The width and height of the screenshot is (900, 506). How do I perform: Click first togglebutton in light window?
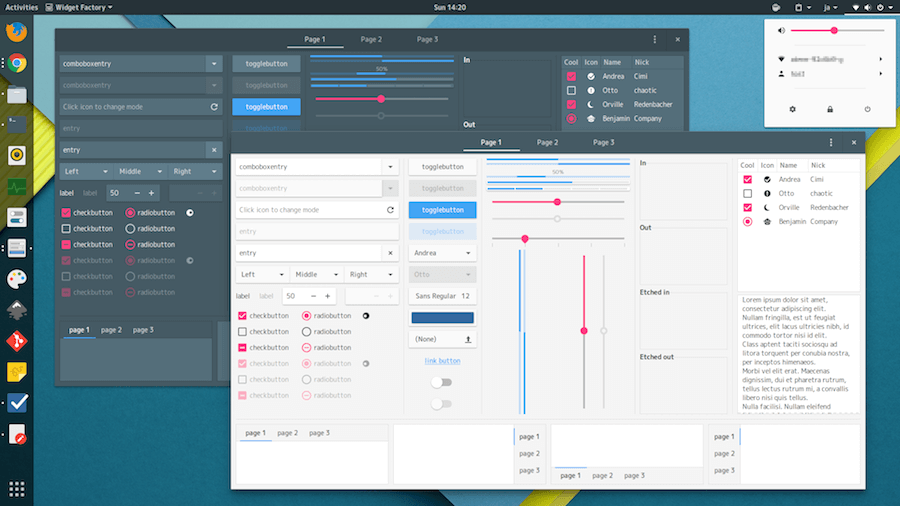pos(443,167)
